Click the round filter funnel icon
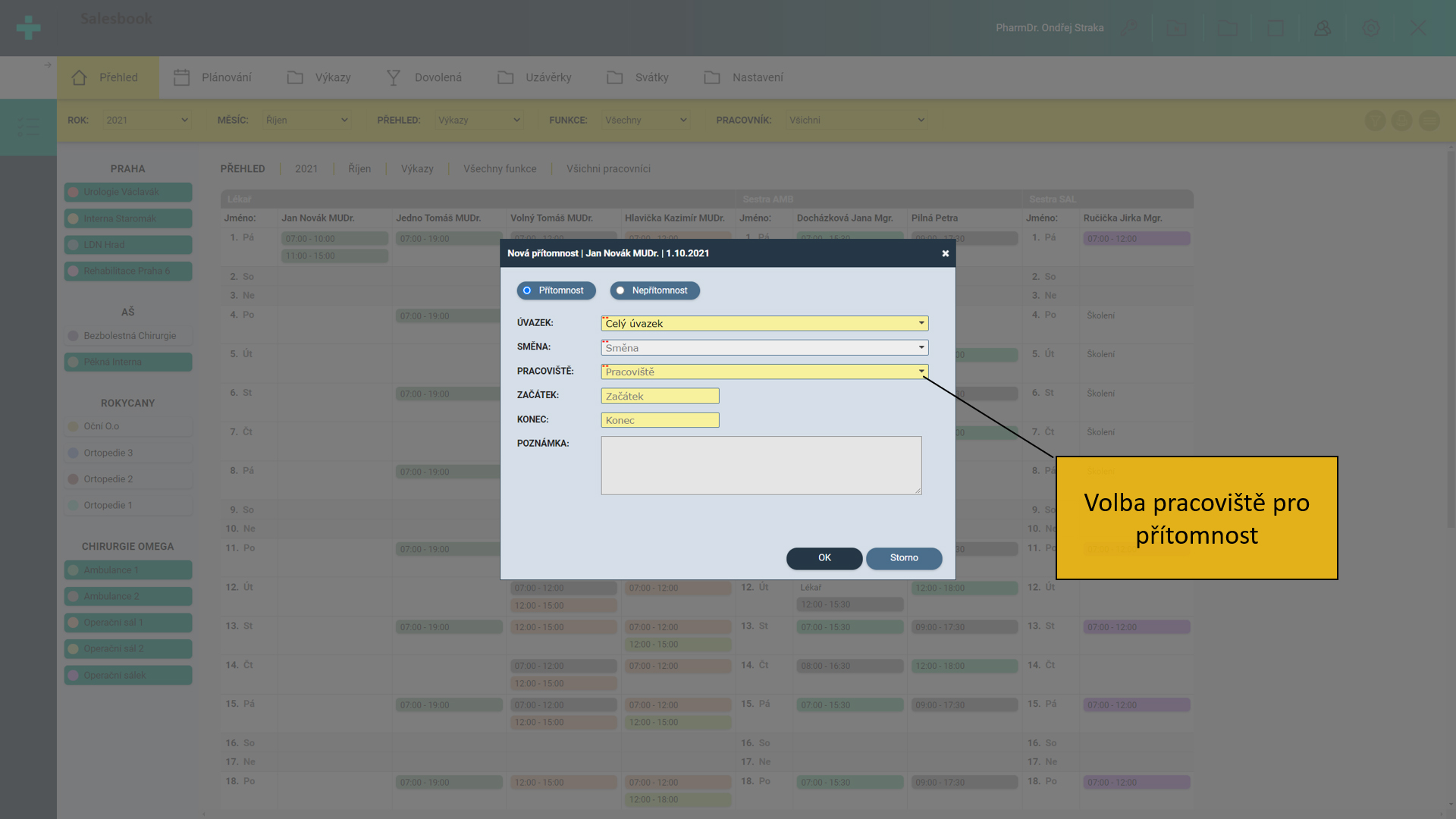1456x819 pixels. [1375, 121]
